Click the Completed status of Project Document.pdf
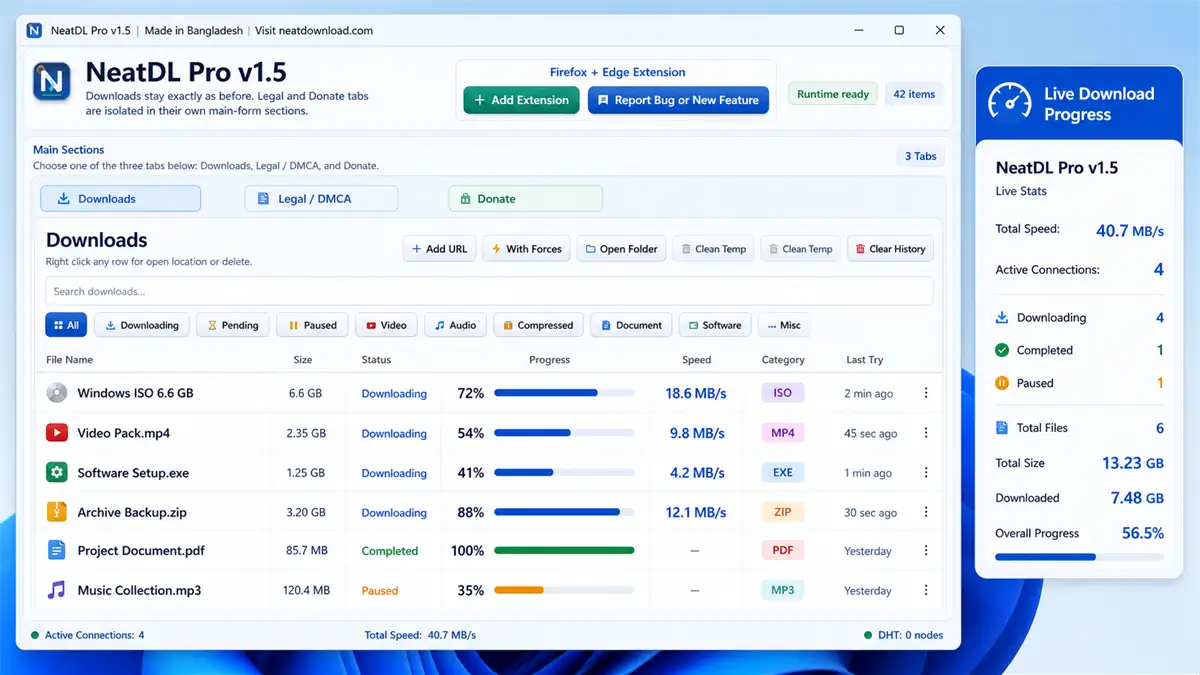 coord(390,551)
